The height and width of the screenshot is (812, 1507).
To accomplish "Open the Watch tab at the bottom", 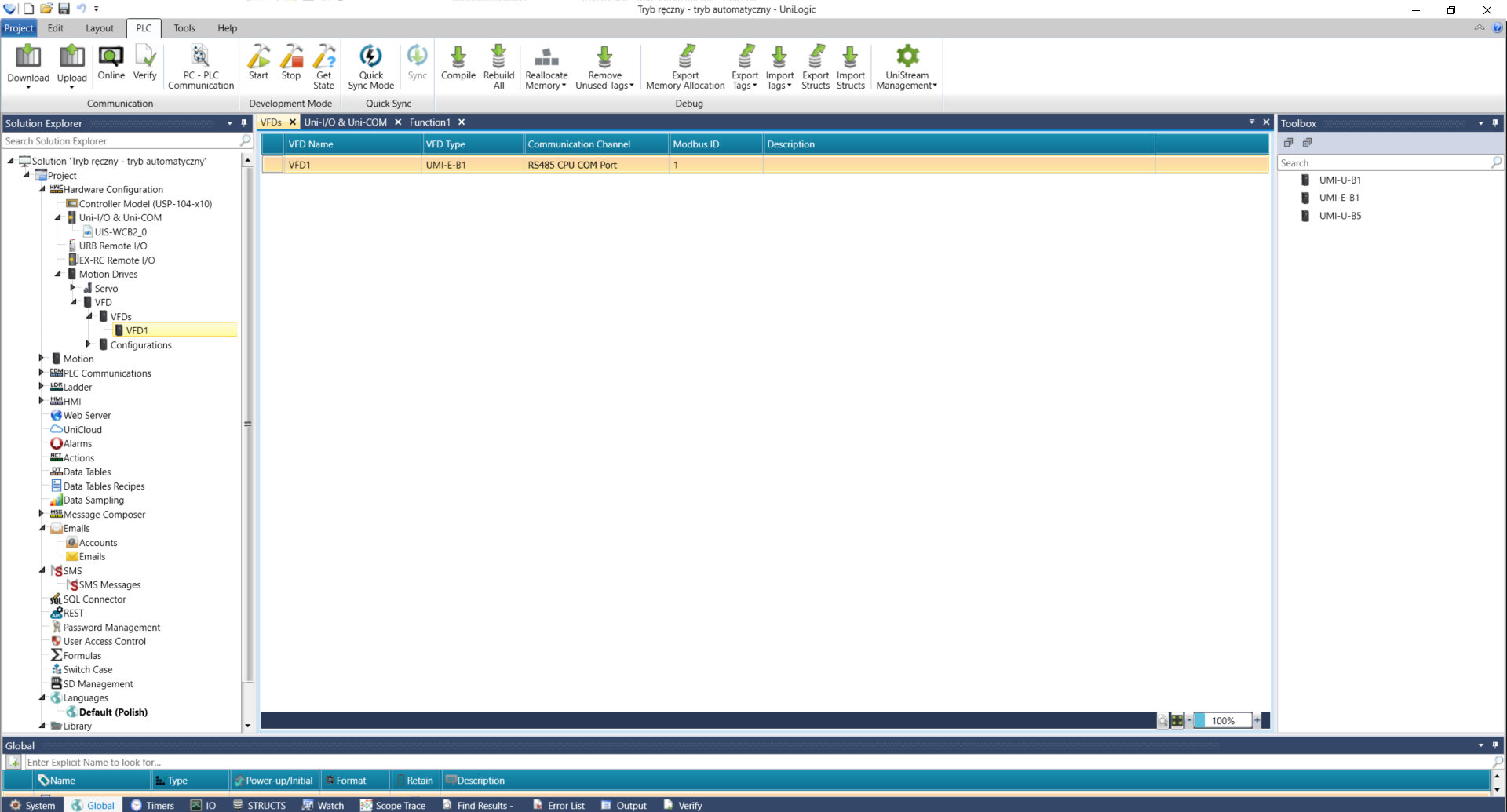I will (x=323, y=805).
